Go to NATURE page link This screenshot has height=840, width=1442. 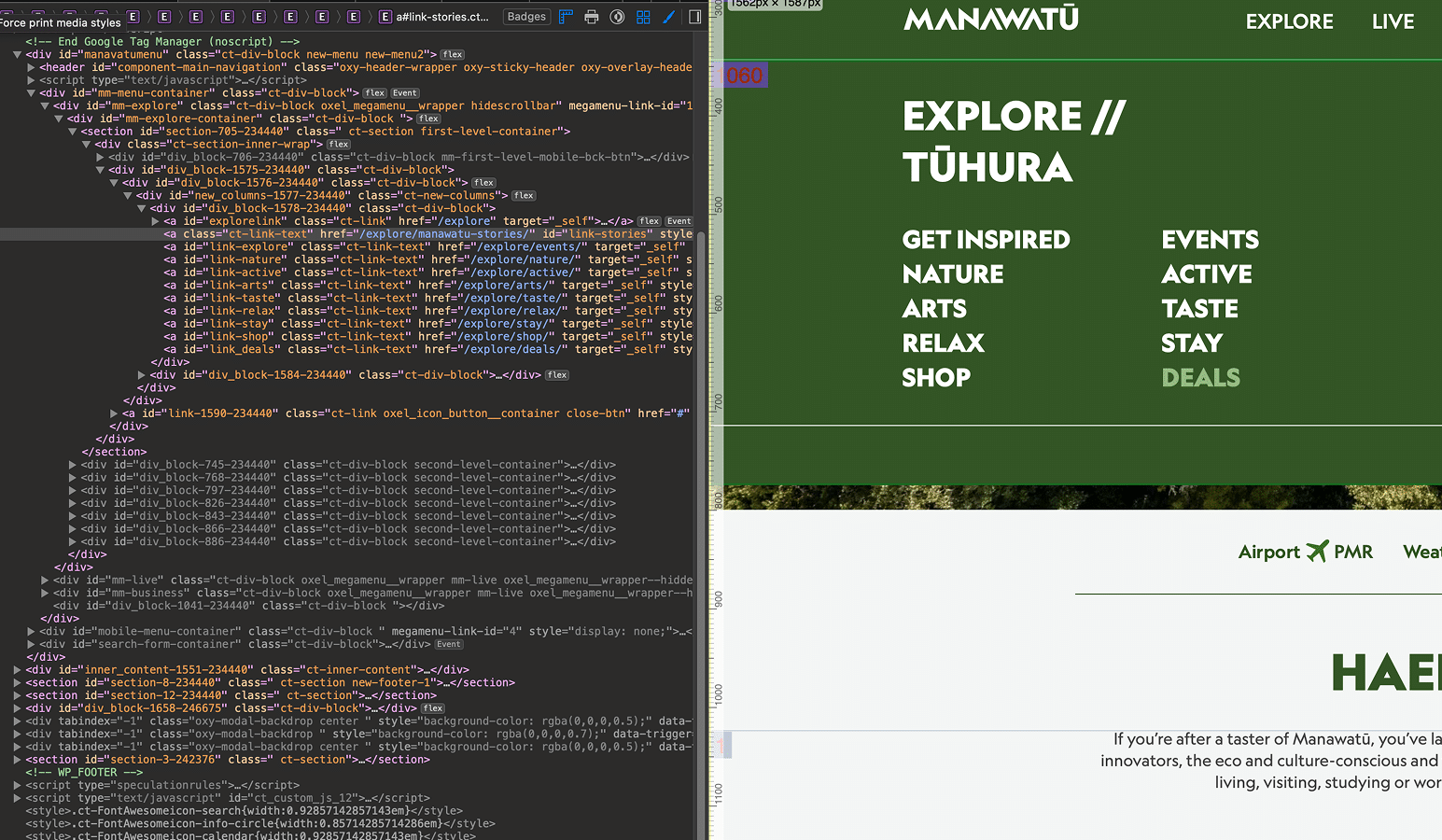953,274
